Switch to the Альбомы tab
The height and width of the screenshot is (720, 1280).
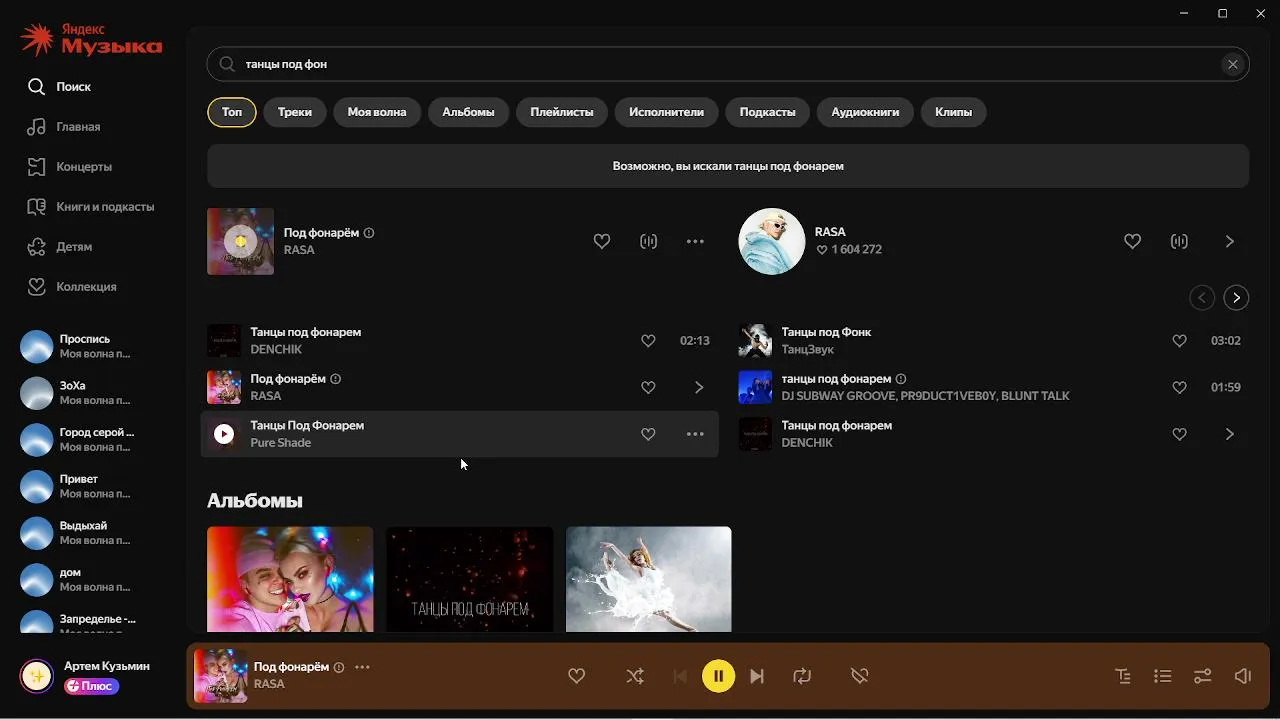click(x=468, y=112)
